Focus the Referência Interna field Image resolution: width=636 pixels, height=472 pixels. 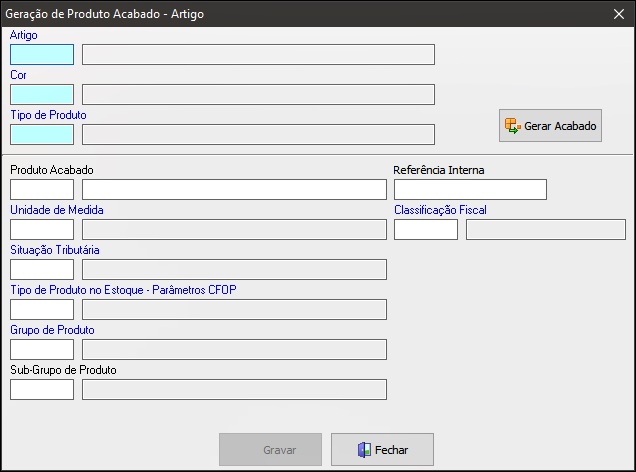[471, 189]
